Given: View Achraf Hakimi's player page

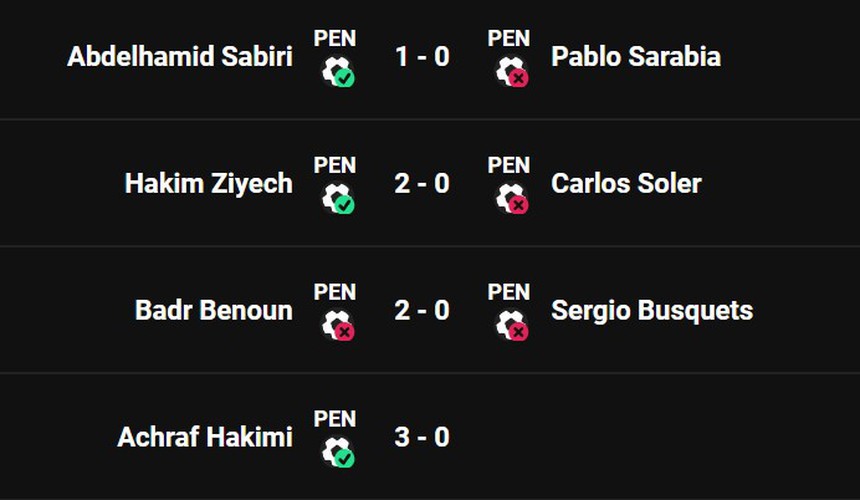Looking at the screenshot, I should point(205,438).
